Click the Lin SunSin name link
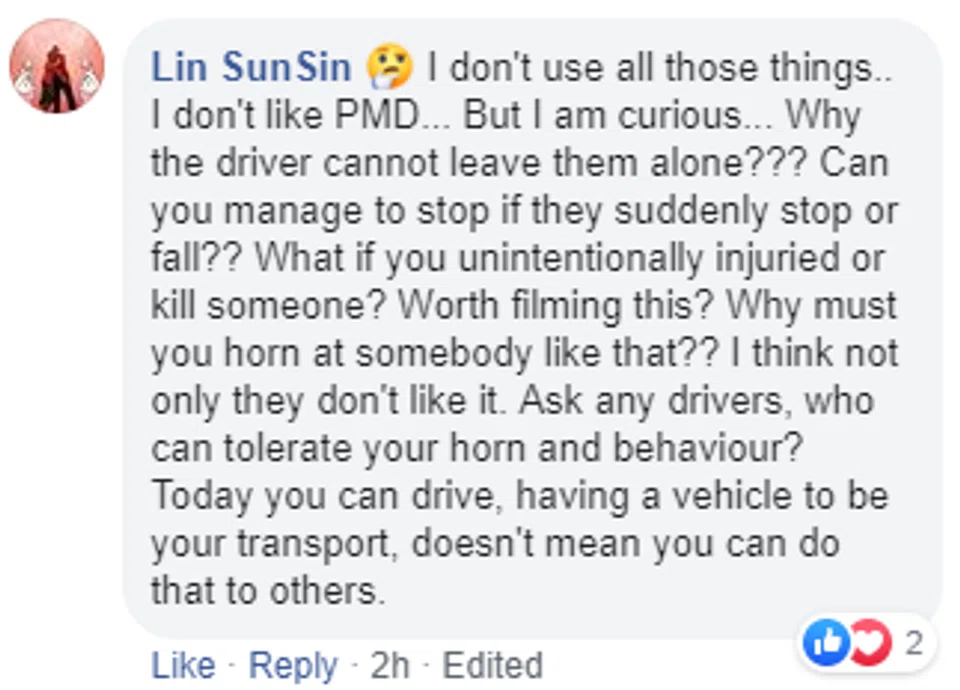This screenshot has height=690, width=960. tap(251, 68)
